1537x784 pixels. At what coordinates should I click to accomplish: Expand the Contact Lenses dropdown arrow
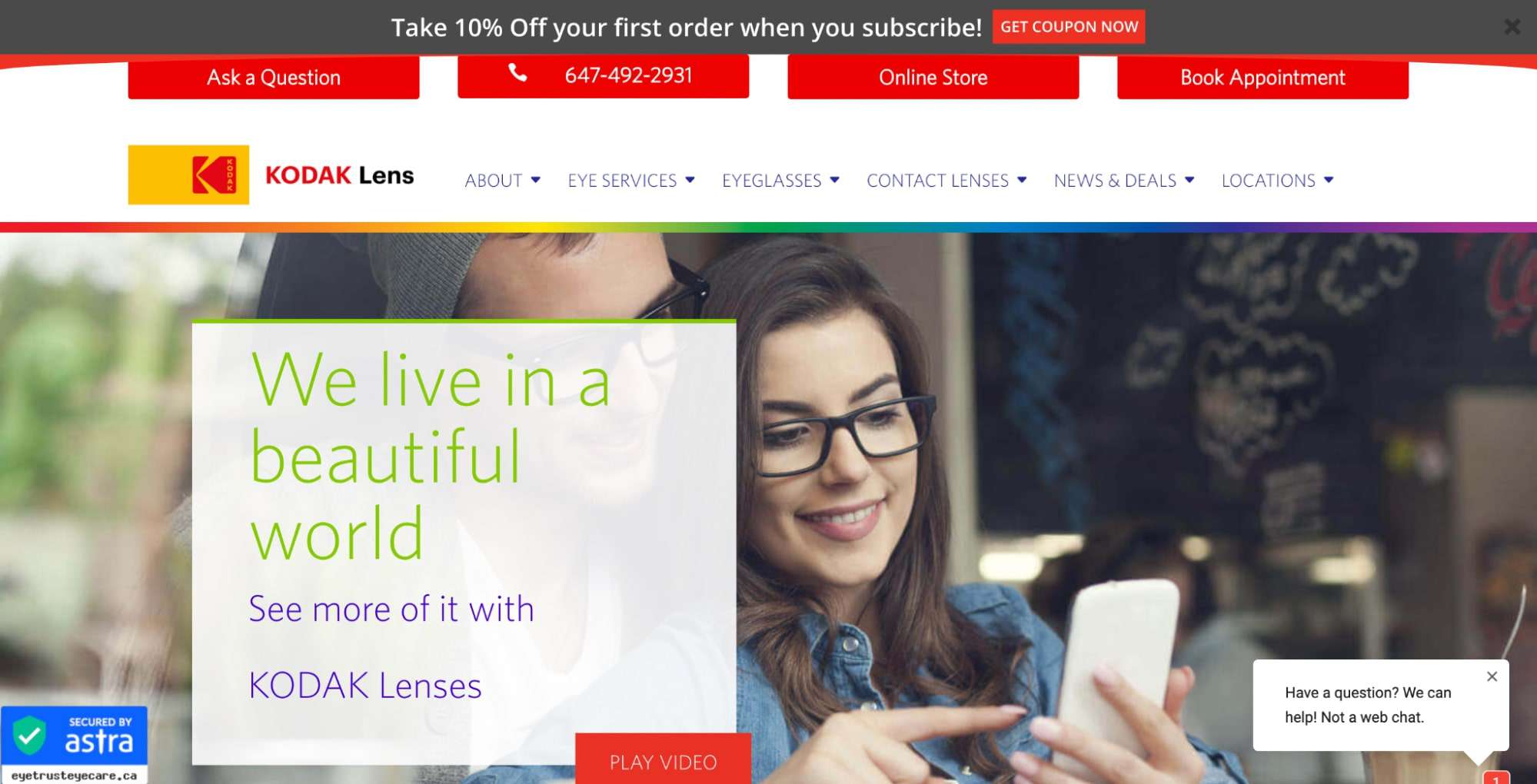point(1022,180)
